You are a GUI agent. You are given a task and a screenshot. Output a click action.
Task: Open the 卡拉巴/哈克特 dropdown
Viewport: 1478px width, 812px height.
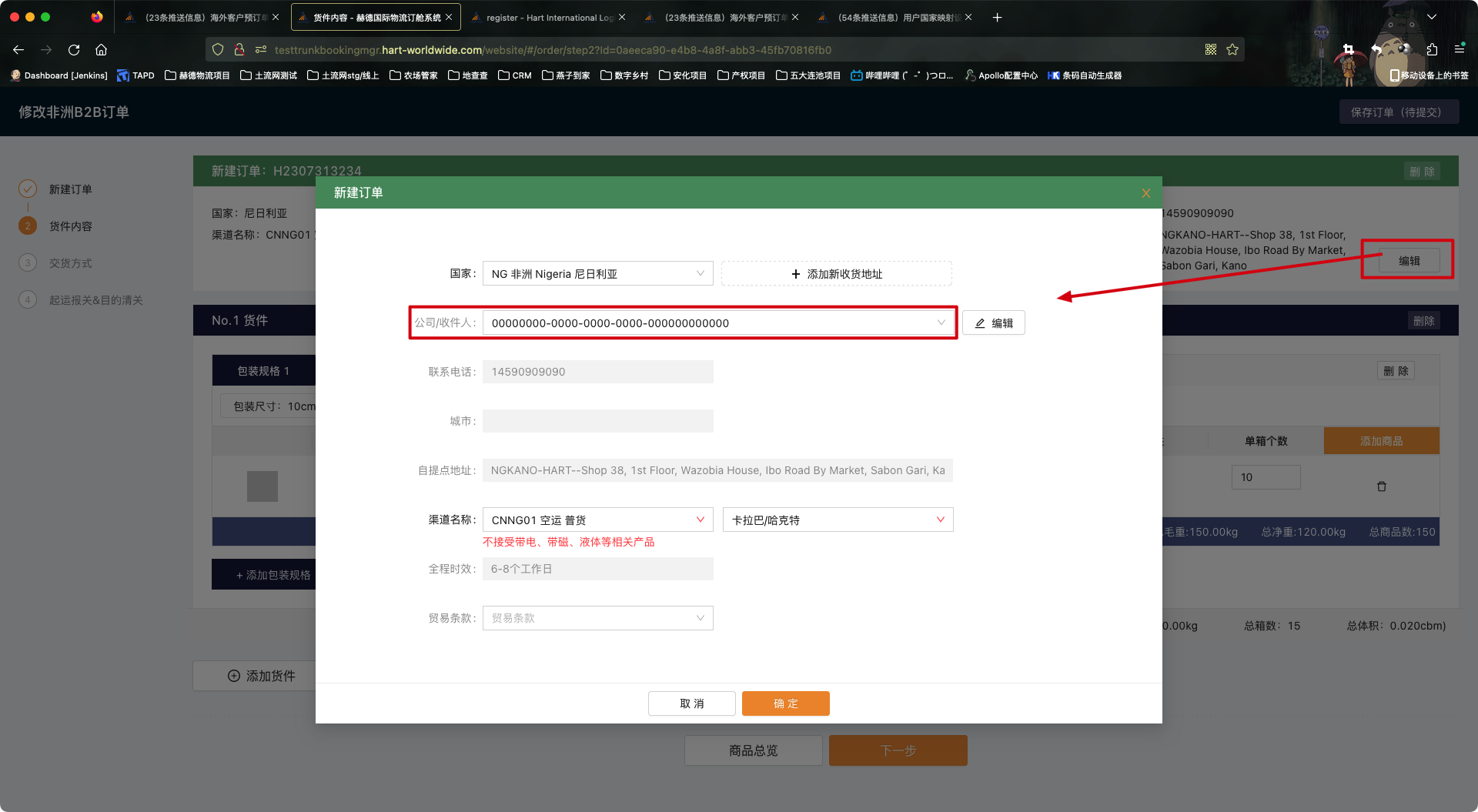click(838, 520)
